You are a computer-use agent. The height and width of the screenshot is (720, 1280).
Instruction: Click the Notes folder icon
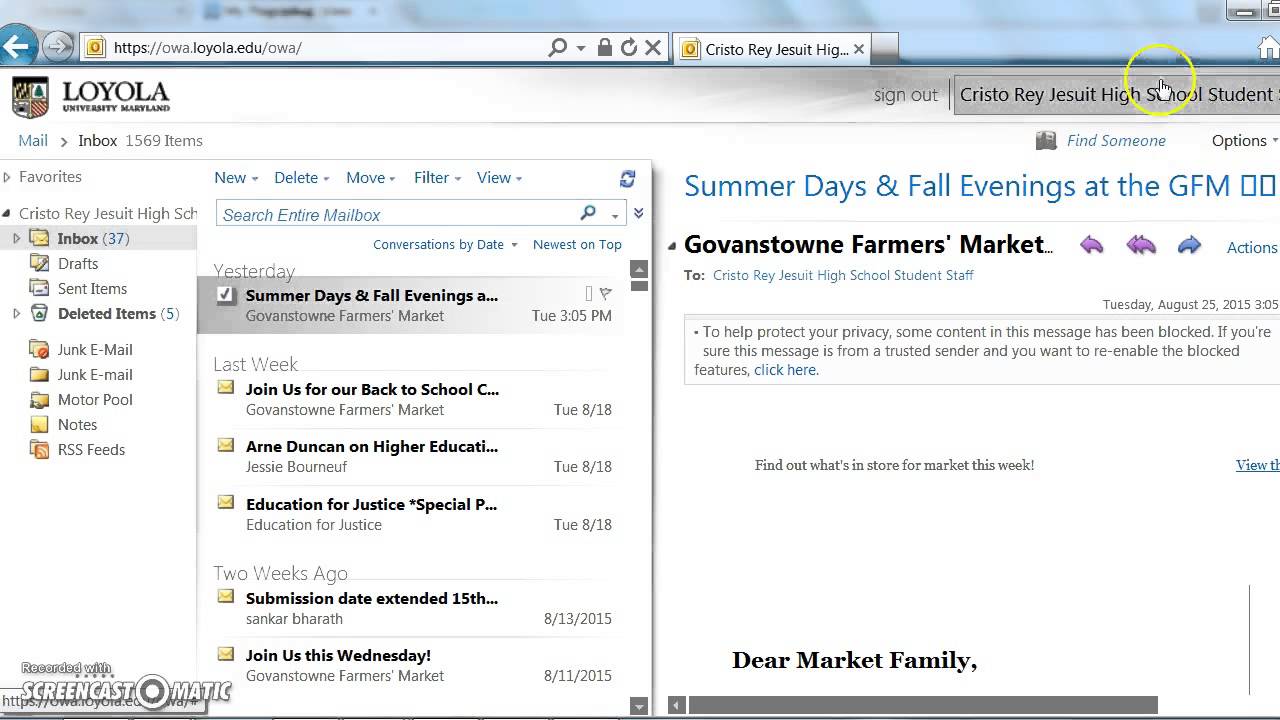(x=39, y=424)
